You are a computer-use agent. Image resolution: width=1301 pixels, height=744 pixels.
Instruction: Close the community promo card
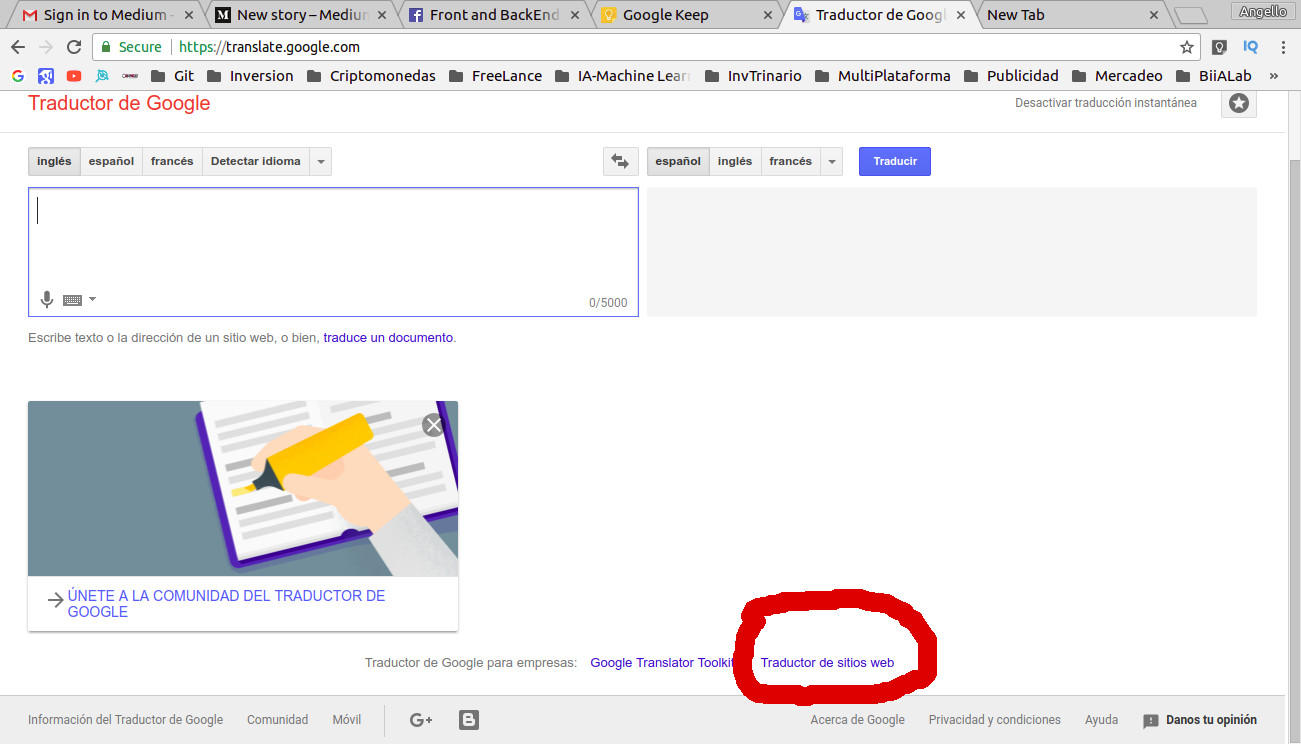[433, 425]
